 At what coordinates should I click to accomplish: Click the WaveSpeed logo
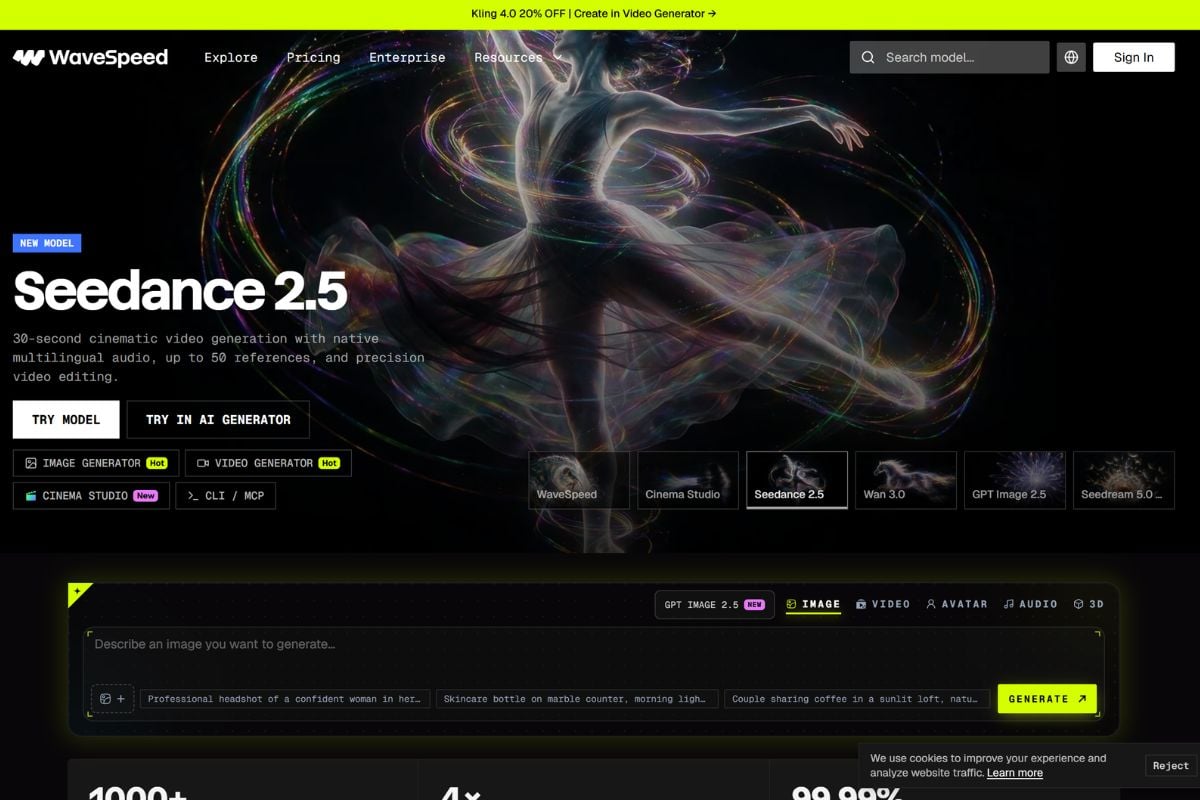(90, 57)
